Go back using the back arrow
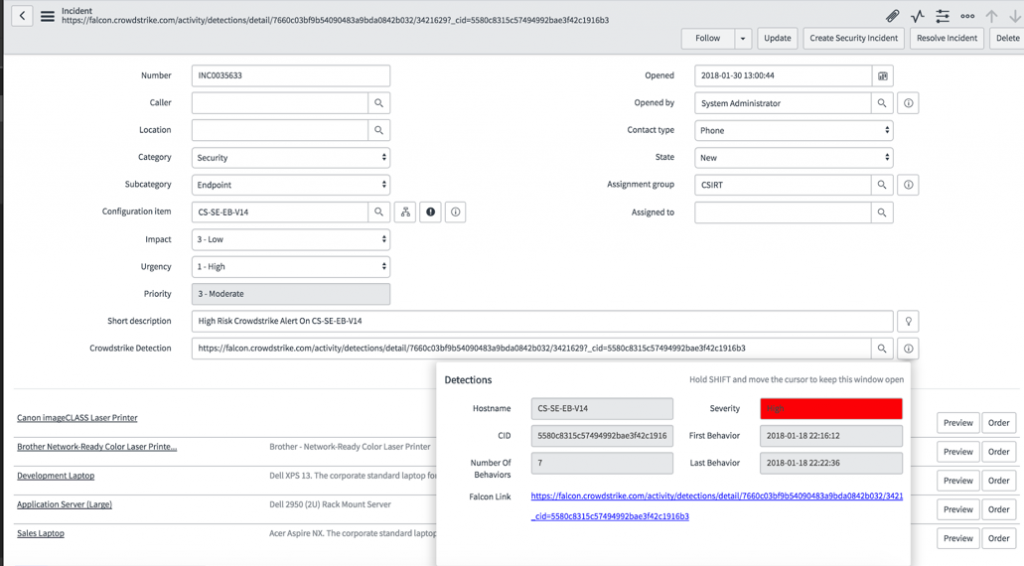1024x566 pixels. click(x=22, y=16)
